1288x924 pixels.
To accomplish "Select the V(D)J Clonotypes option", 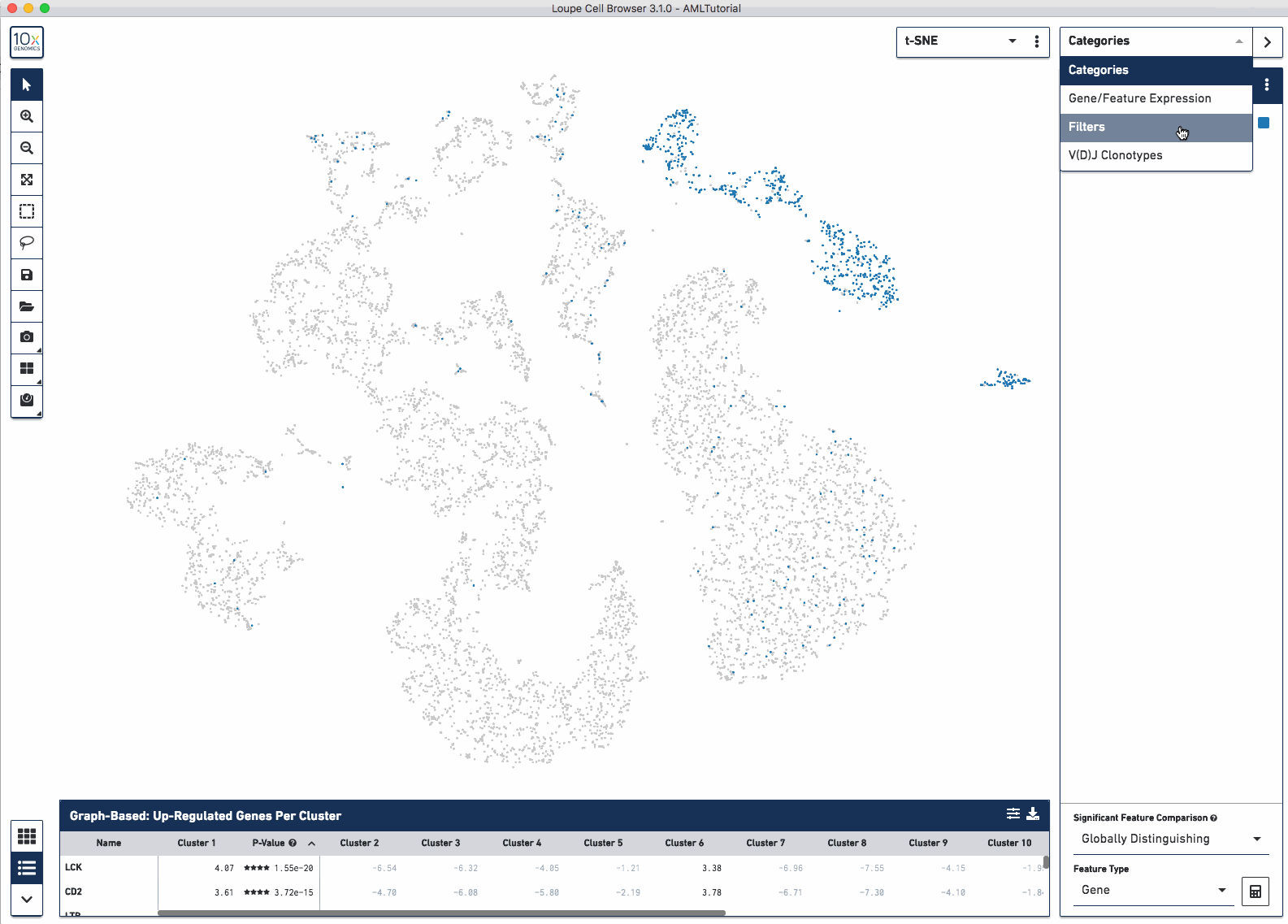I will click(1156, 156).
